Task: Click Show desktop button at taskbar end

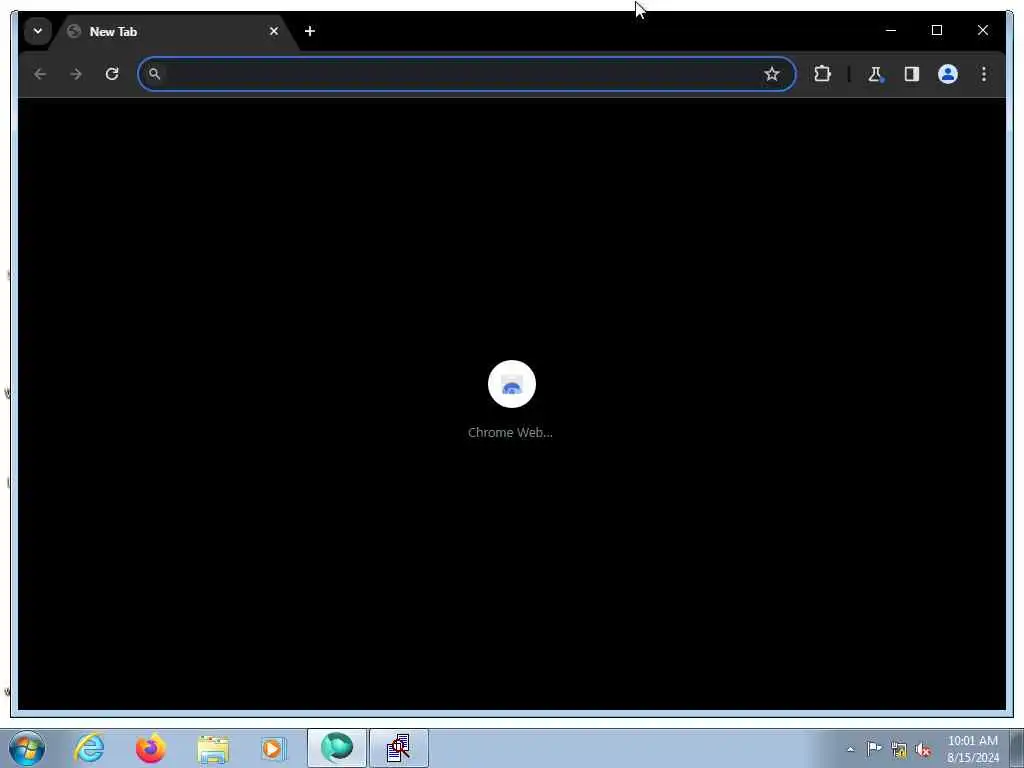Action: pos(1017,748)
